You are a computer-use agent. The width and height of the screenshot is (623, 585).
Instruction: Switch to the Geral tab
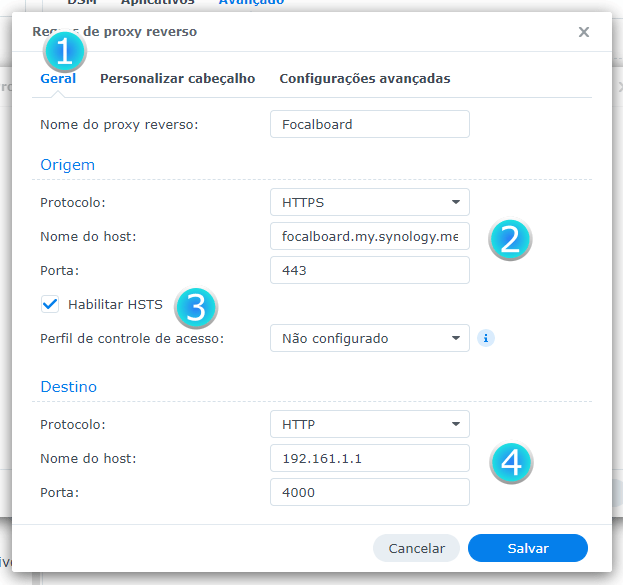(x=58, y=78)
